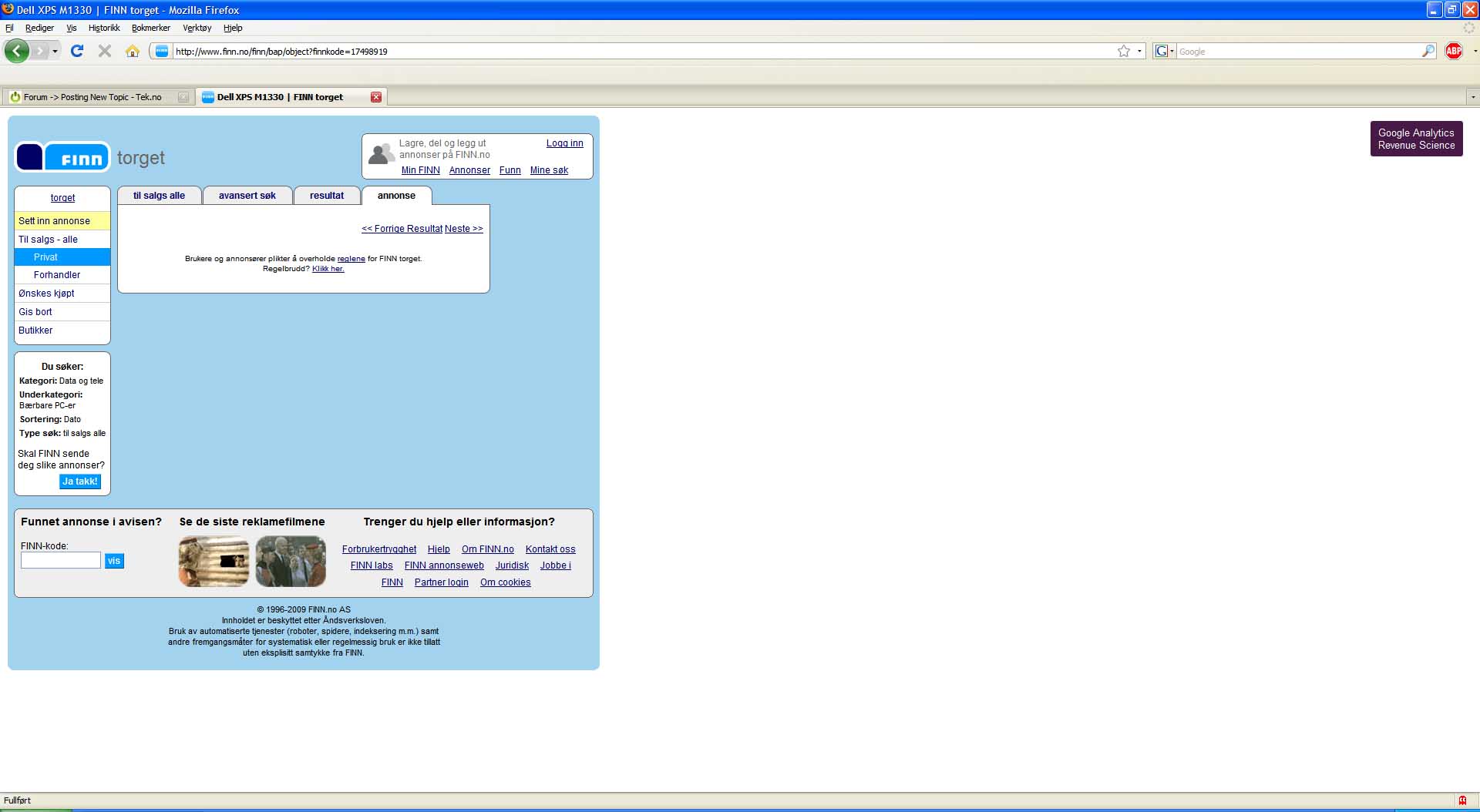Open the Annonser link in the login box
This screenshot has height=812, width=1480.
[469, 170]
